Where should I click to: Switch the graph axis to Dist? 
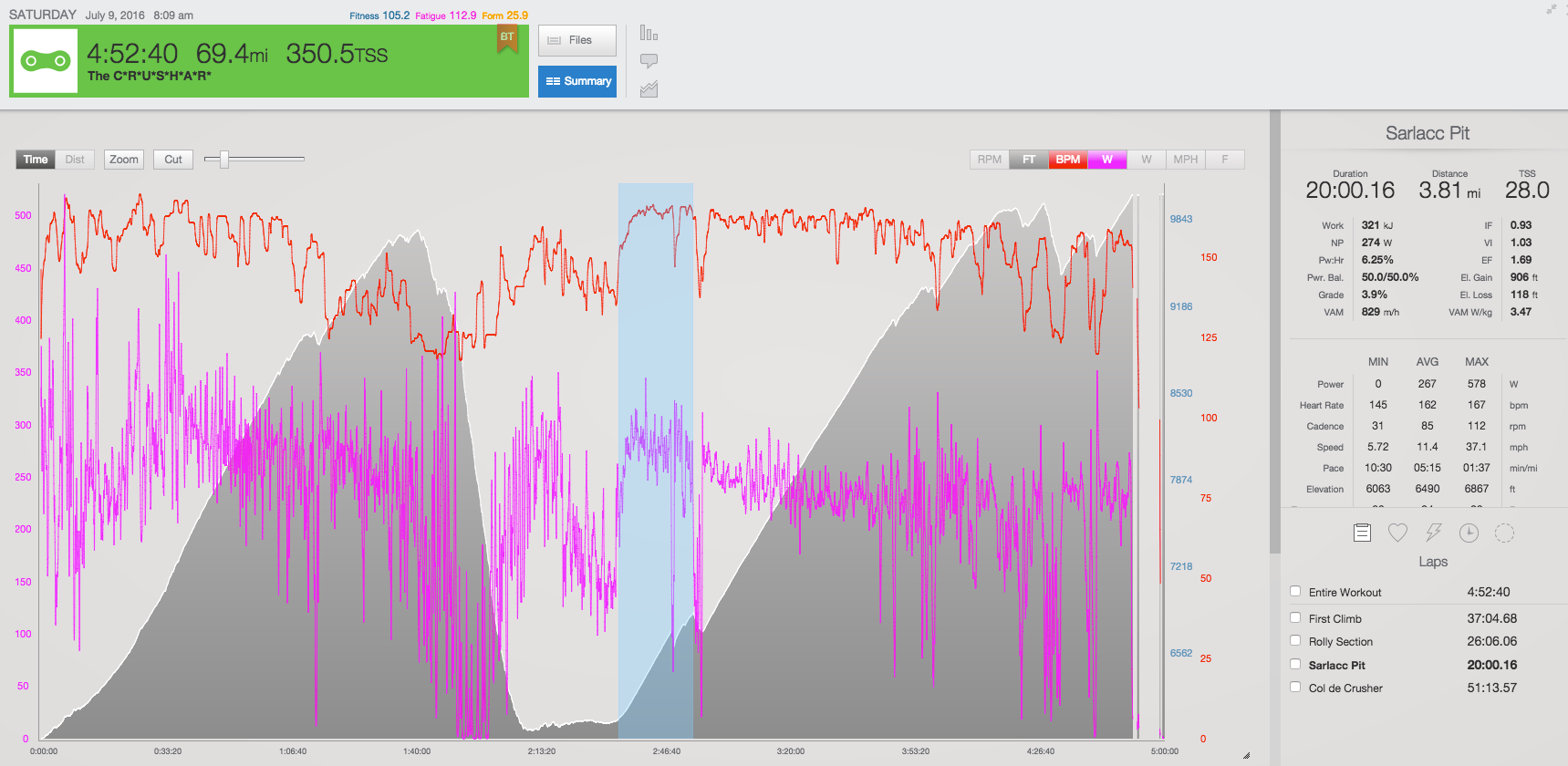point(75,160)
